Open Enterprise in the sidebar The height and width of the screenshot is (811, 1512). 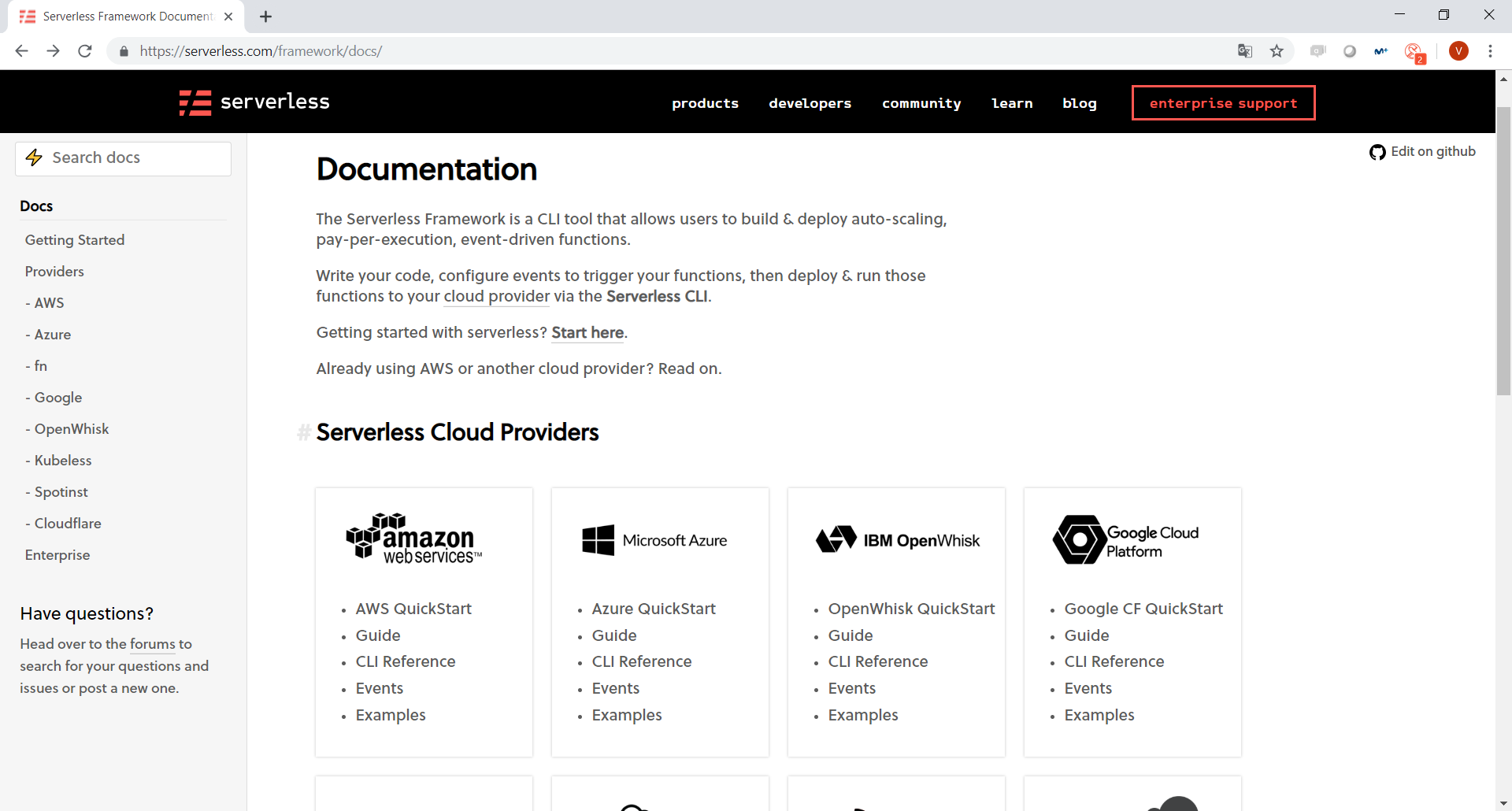(x=57, y=555)
